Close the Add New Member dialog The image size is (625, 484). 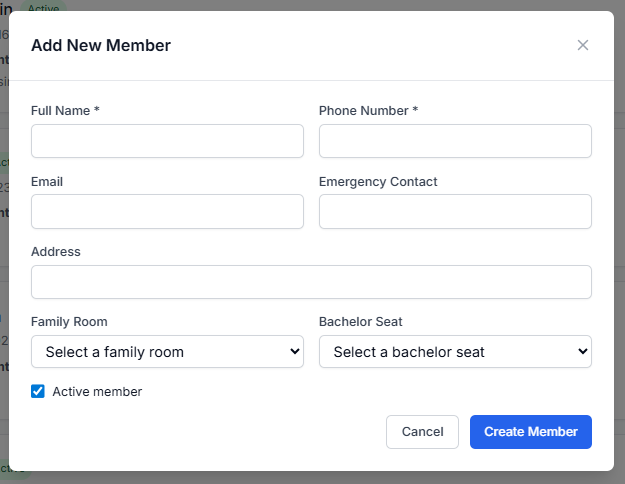pyautogui.click(x=583, y=45)
